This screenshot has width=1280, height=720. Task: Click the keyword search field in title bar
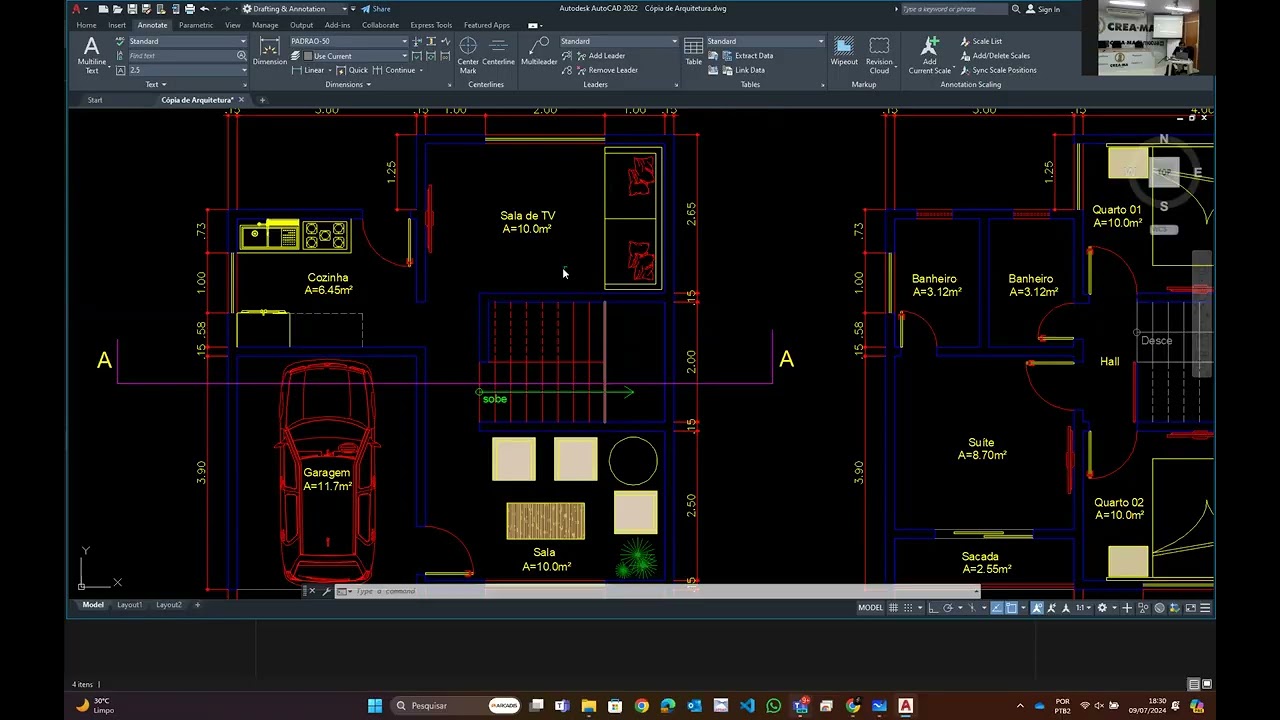tap(954, 9)
